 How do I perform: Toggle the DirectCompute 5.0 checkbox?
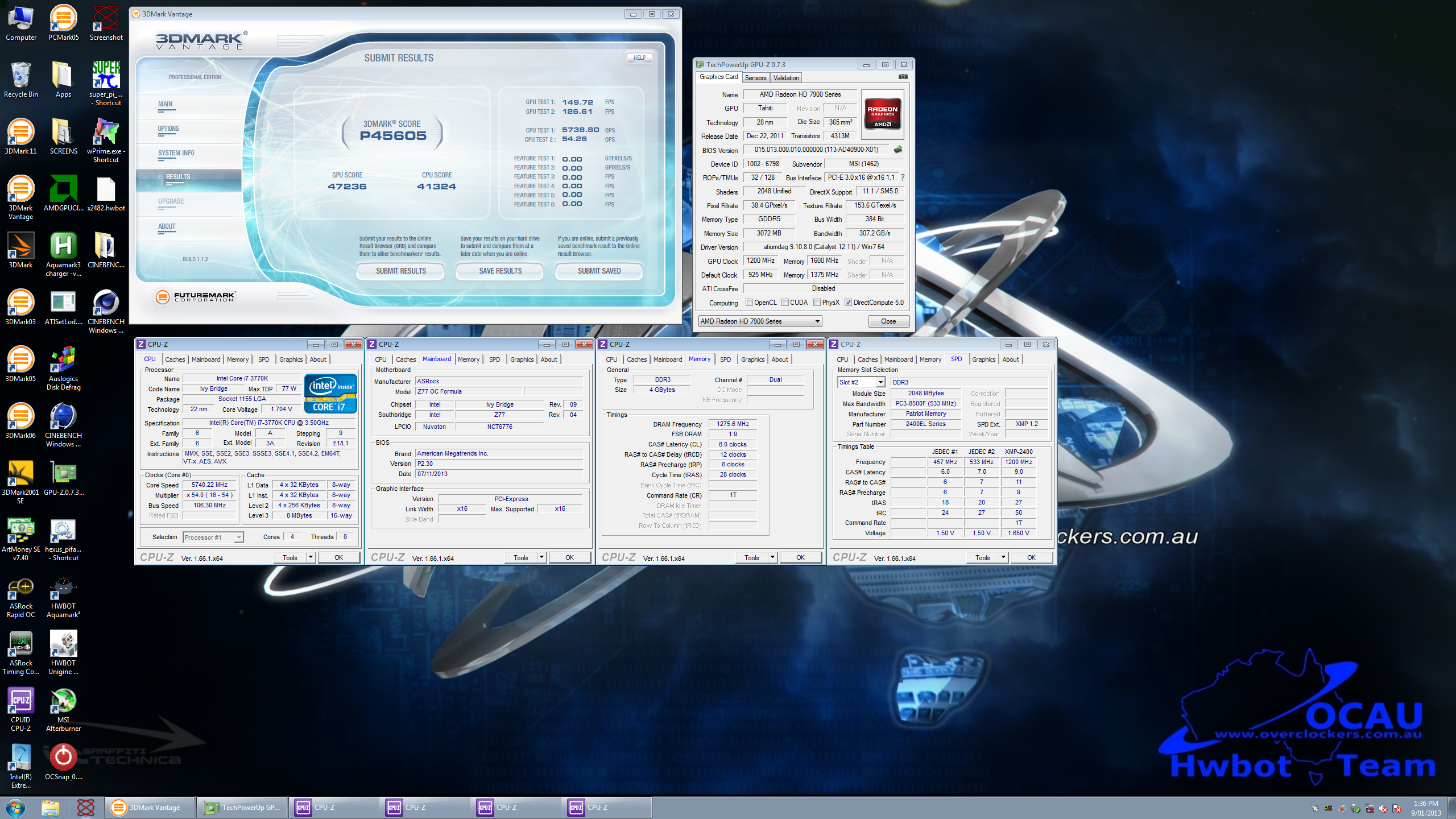tap(848, 303)
